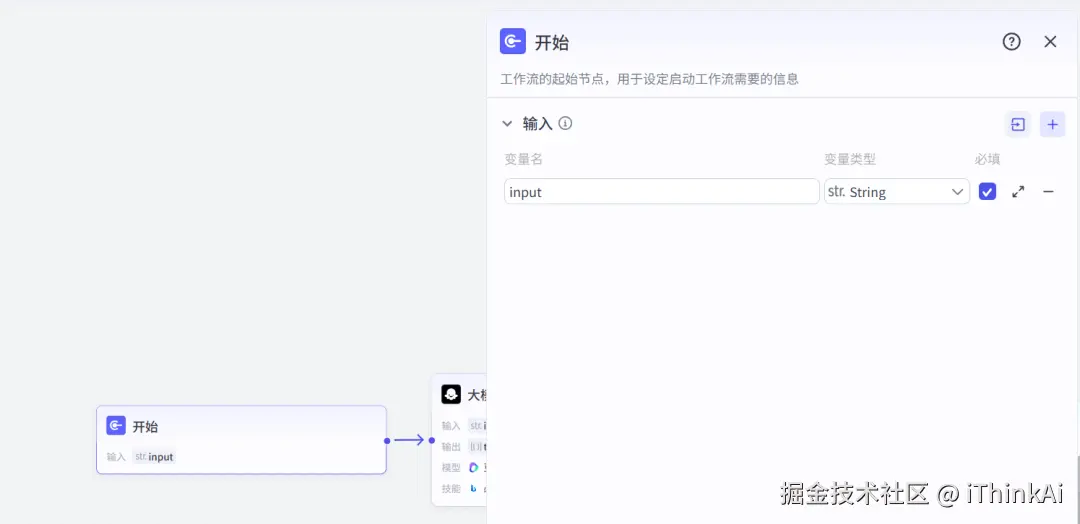Click the 开始 panel header icon
The height and width of the screenshot is (524, 1080).
click(512, 41)
